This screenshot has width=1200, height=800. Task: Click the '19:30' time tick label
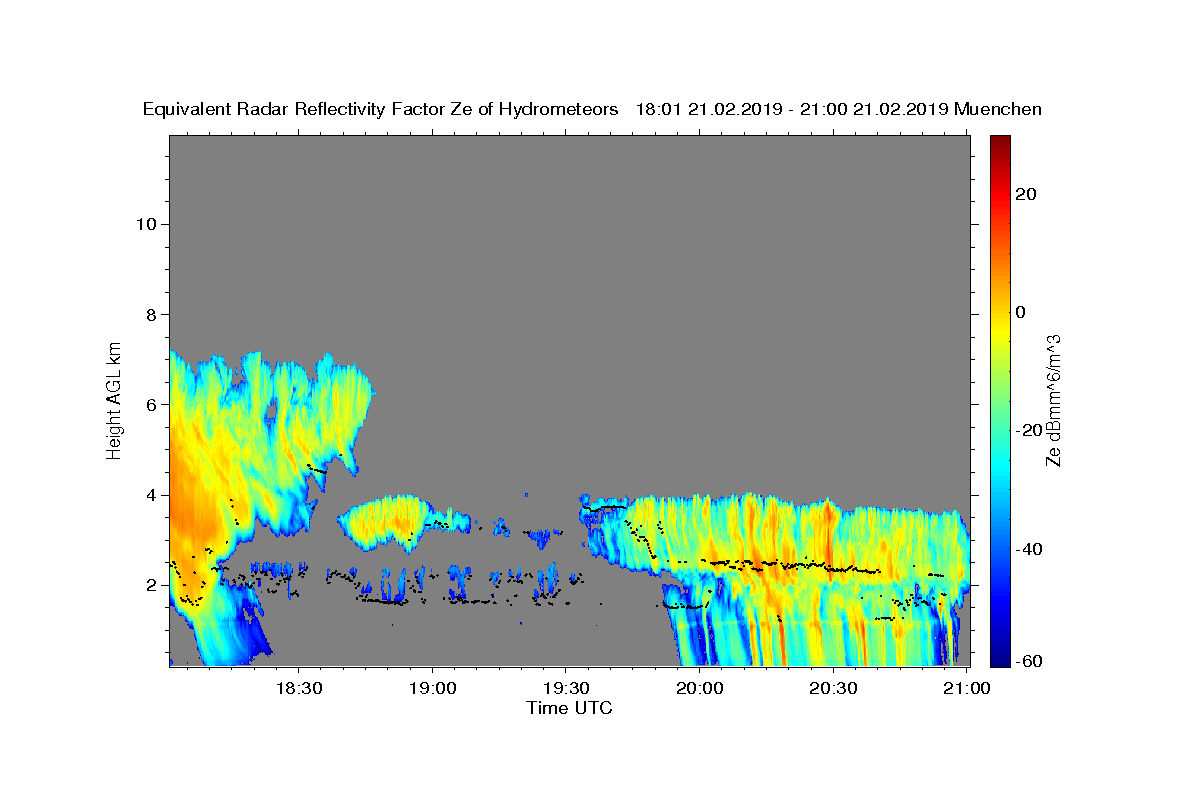pos(565,688)
